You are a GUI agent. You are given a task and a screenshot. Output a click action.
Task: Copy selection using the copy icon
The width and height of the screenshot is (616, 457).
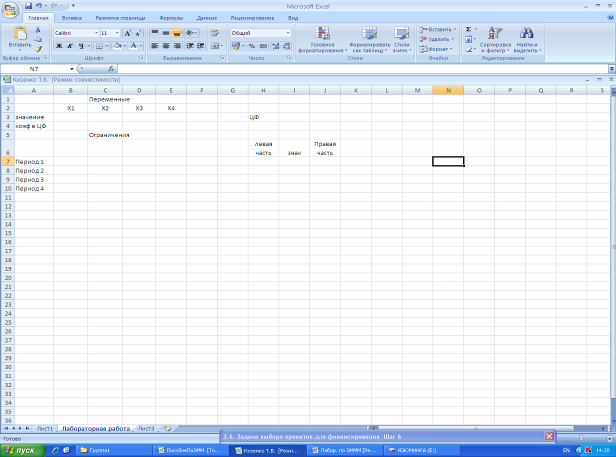click(x=38, y=39)
